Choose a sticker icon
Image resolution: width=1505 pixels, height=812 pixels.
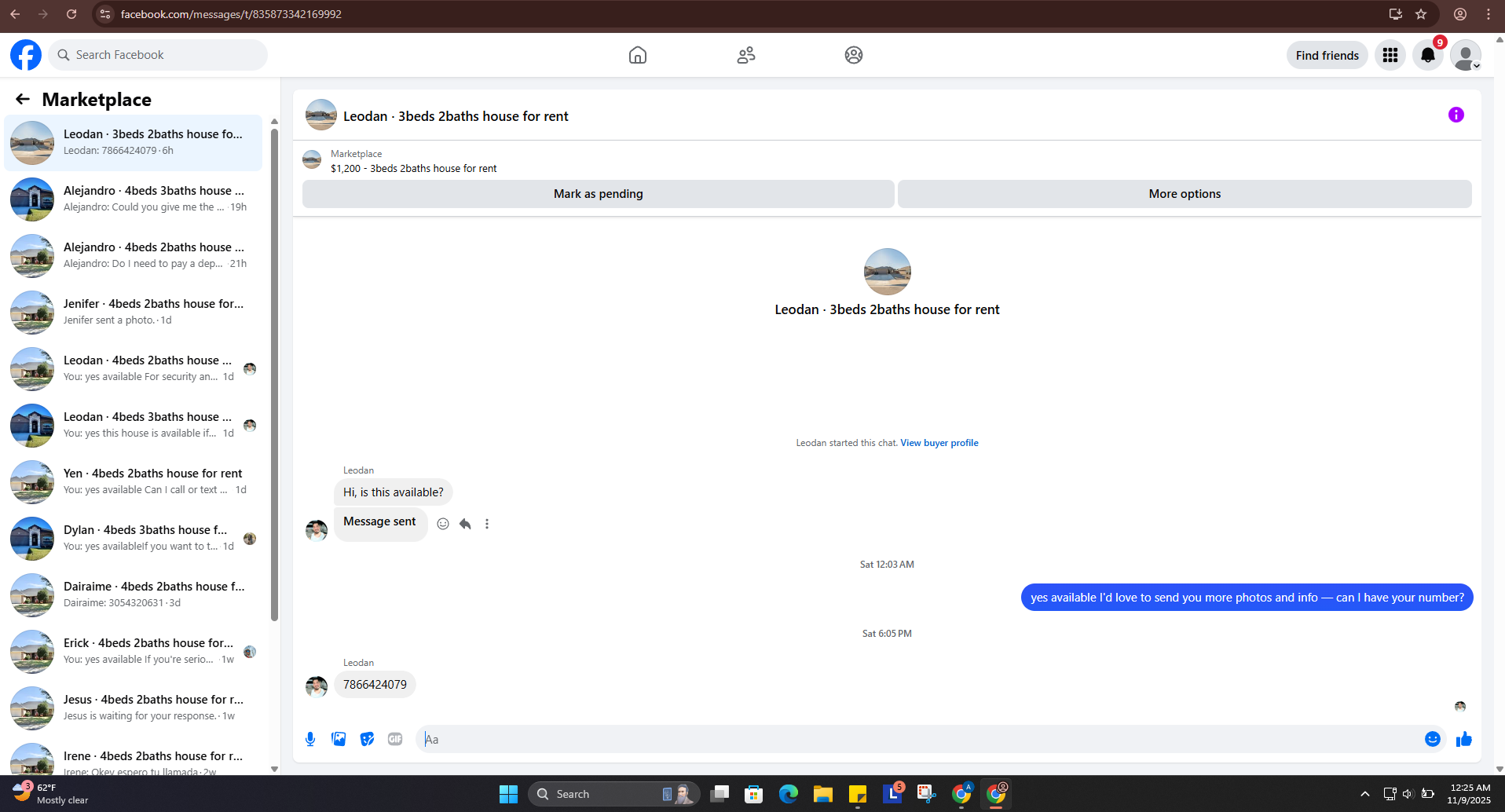367,739
